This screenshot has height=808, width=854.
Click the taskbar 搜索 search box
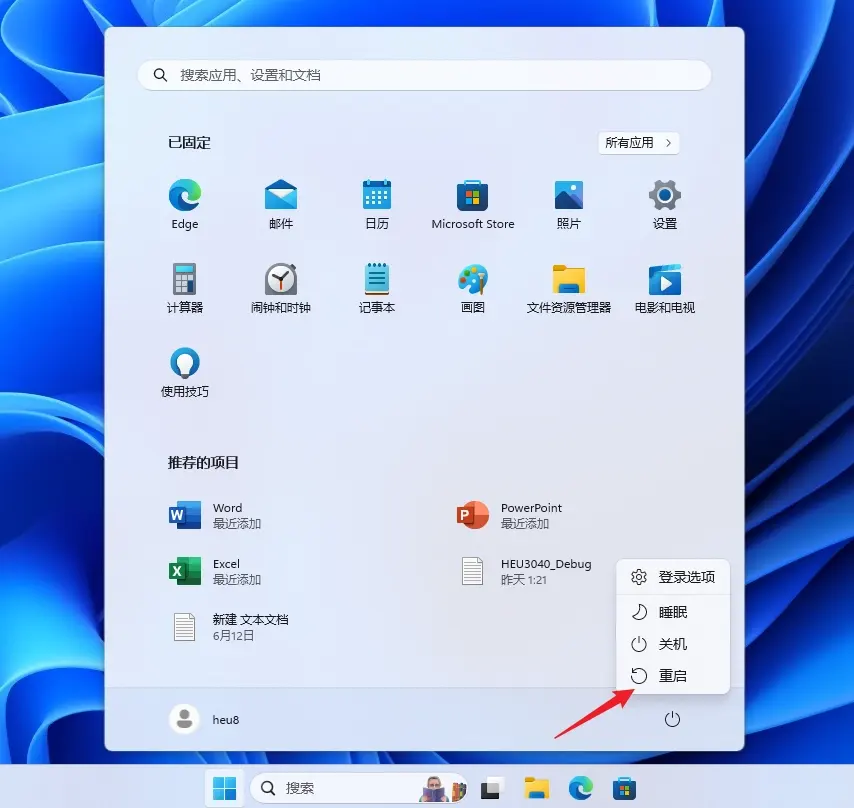click(x=359, y=788)
